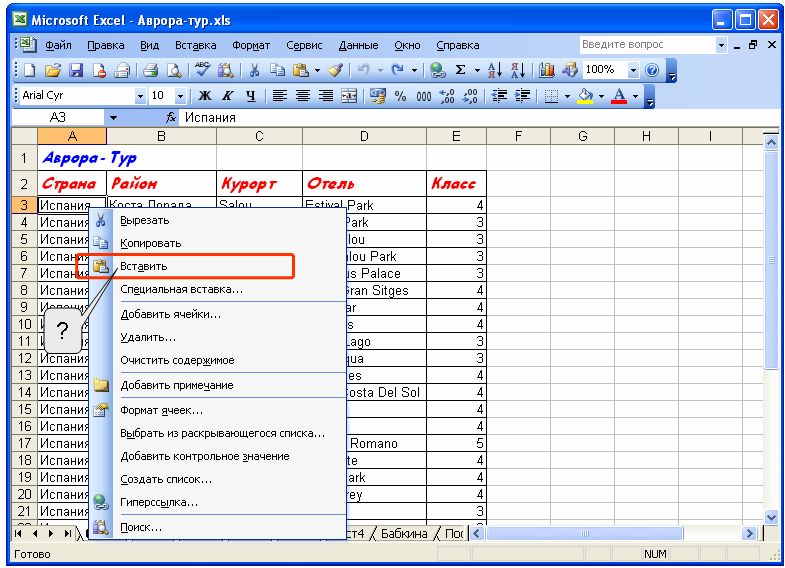Screen dimensions: 785x568
Task: Choose Добавить примечание in context menu
Action: pyautogui.click(x=218, y=385)
